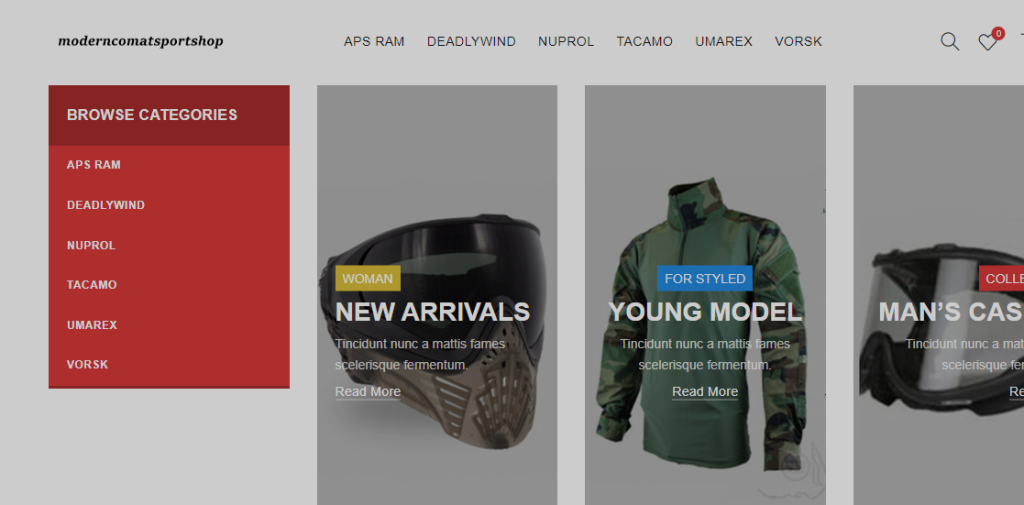Click Read More under New Arrivals
The height and width of the screenshot is (505, 1024).
click(368, 392)
